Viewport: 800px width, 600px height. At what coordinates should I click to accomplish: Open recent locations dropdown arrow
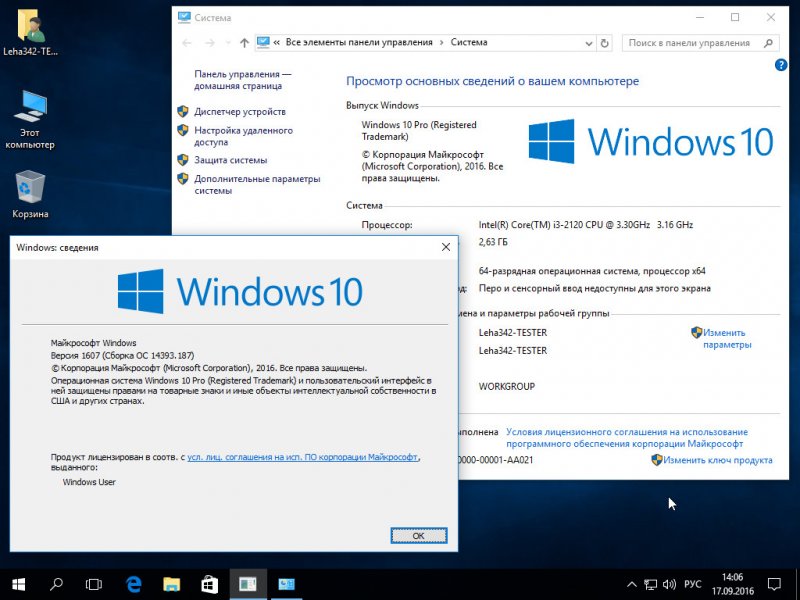pos(228,43)
